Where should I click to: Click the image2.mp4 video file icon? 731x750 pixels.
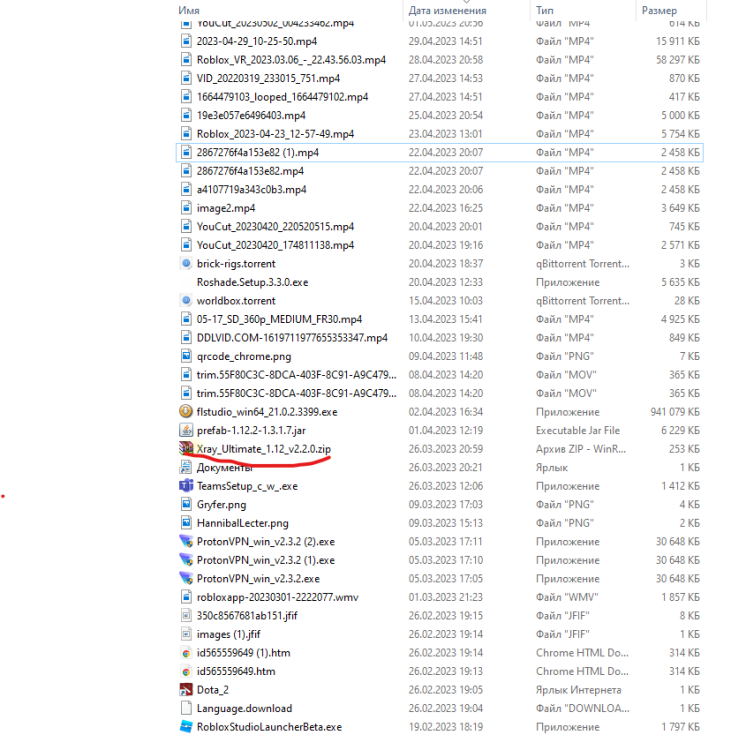pyautogui.click(x=186, y=208)
